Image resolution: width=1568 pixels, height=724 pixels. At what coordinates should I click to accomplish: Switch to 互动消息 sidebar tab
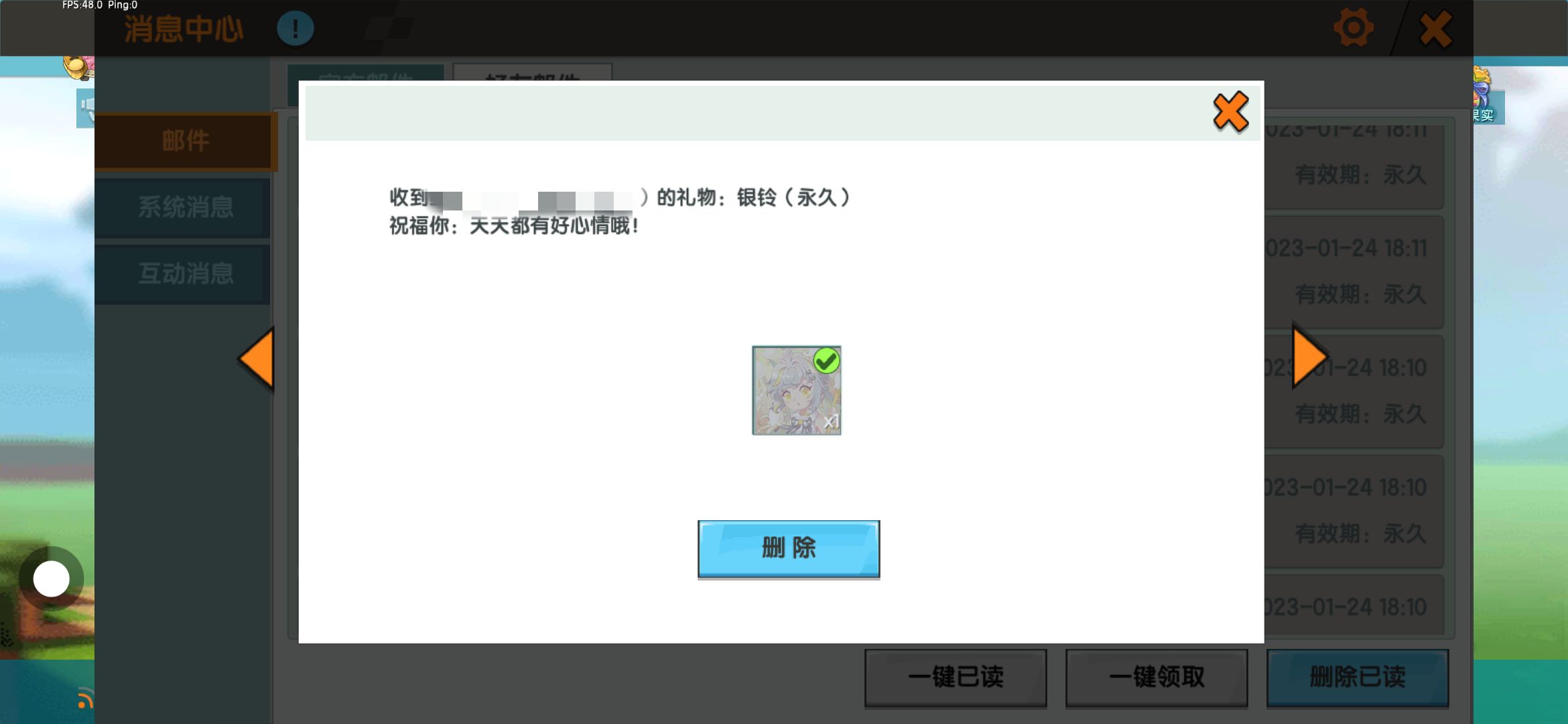[185, 274]
